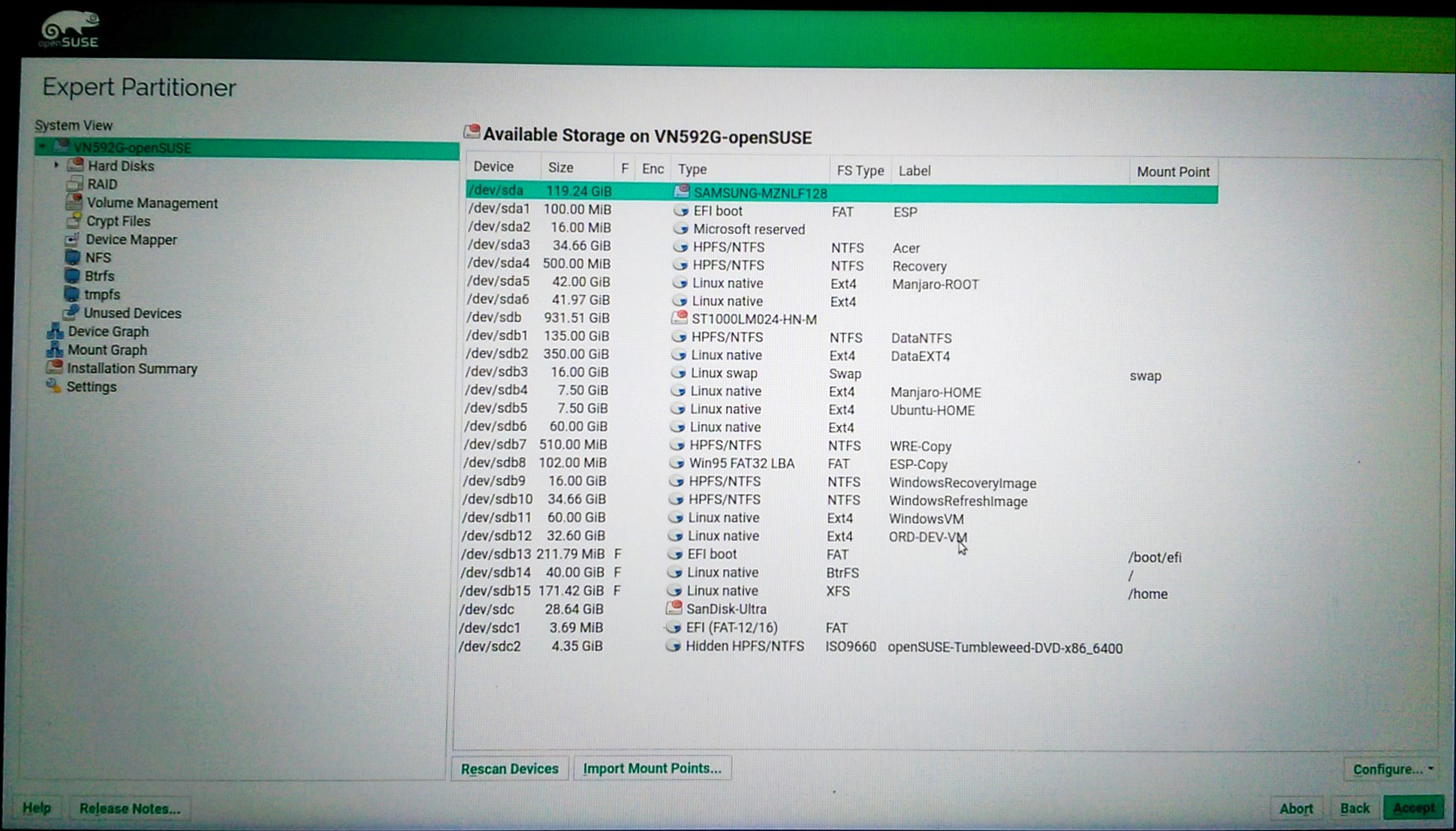Click the Back button
The height and width of the screenshot is (831, 1456).
point(1355,808)
